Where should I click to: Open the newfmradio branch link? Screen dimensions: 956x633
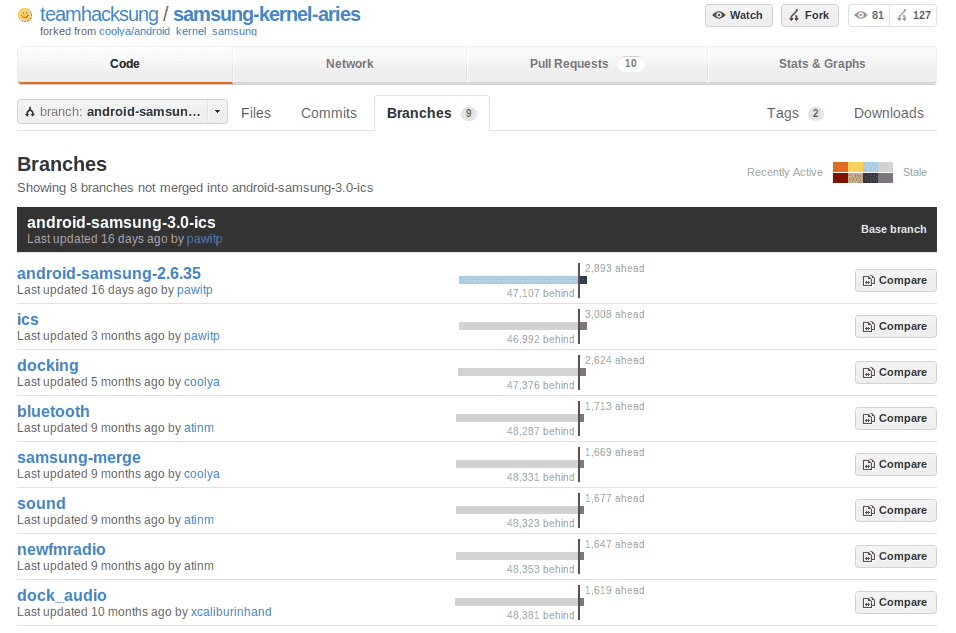coord(61,549)
